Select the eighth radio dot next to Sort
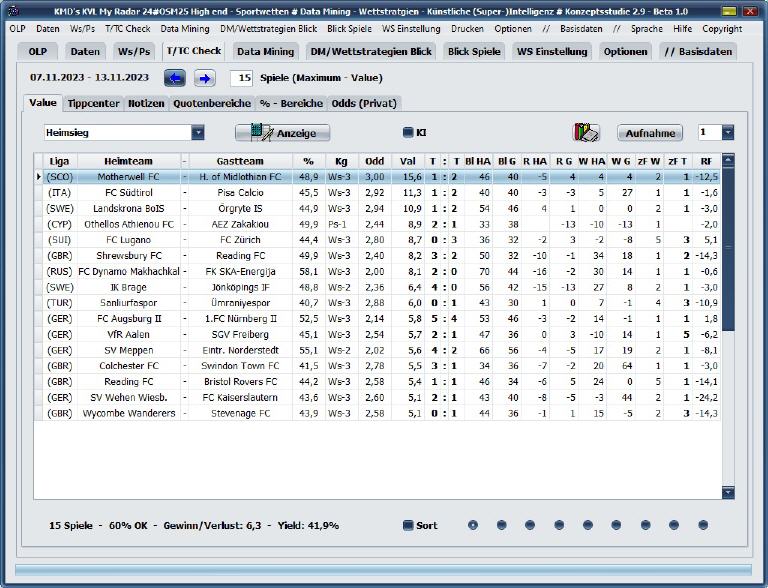This screenshot has width=768, height=588. click(x=674, y=525)
